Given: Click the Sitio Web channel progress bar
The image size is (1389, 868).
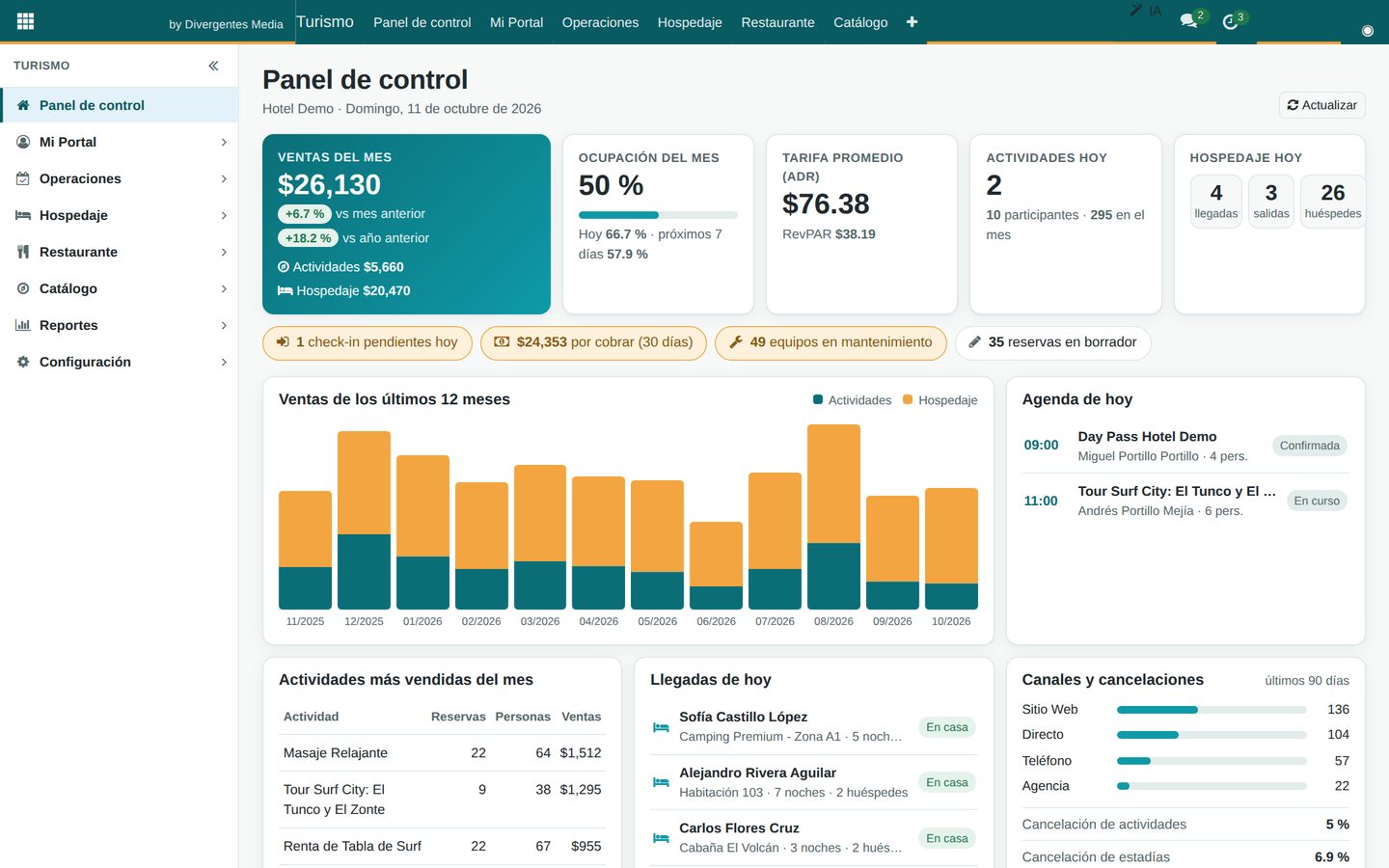Looking at the screenshot, I should tap(1212, 710).
